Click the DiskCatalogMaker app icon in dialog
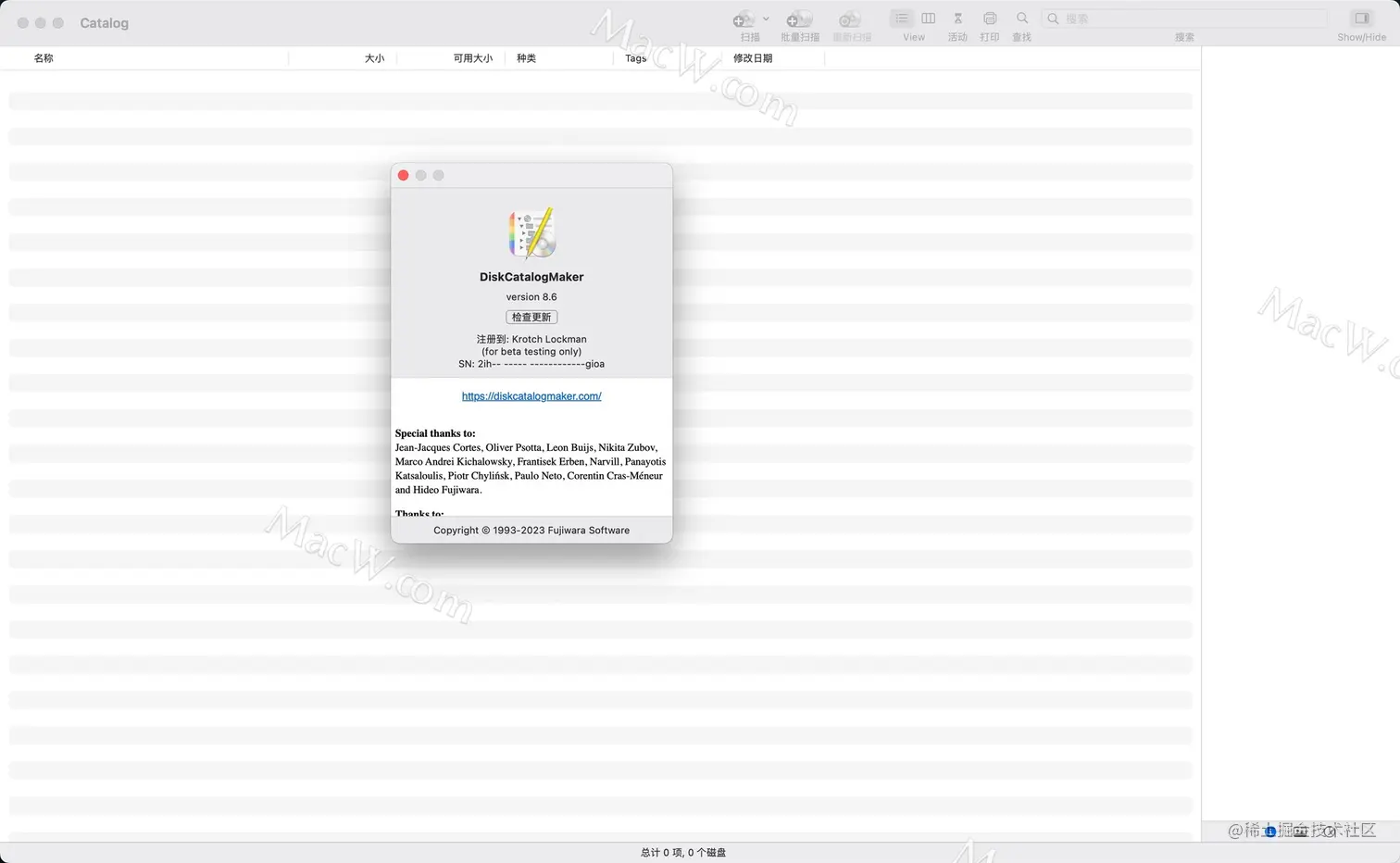The height and width of the screenshot is (863, 1400). click(532, 232)
